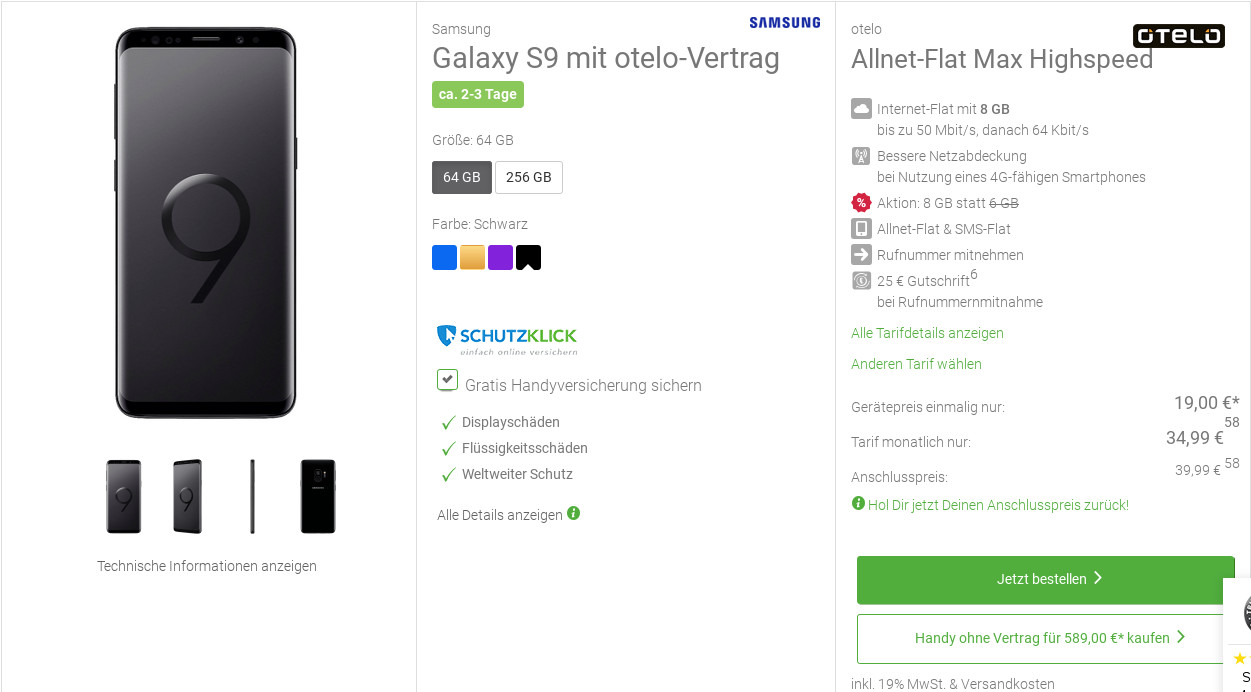Expand Alle Tarifdetails anzeigen
1251x692 pixels.
[927, 333]
